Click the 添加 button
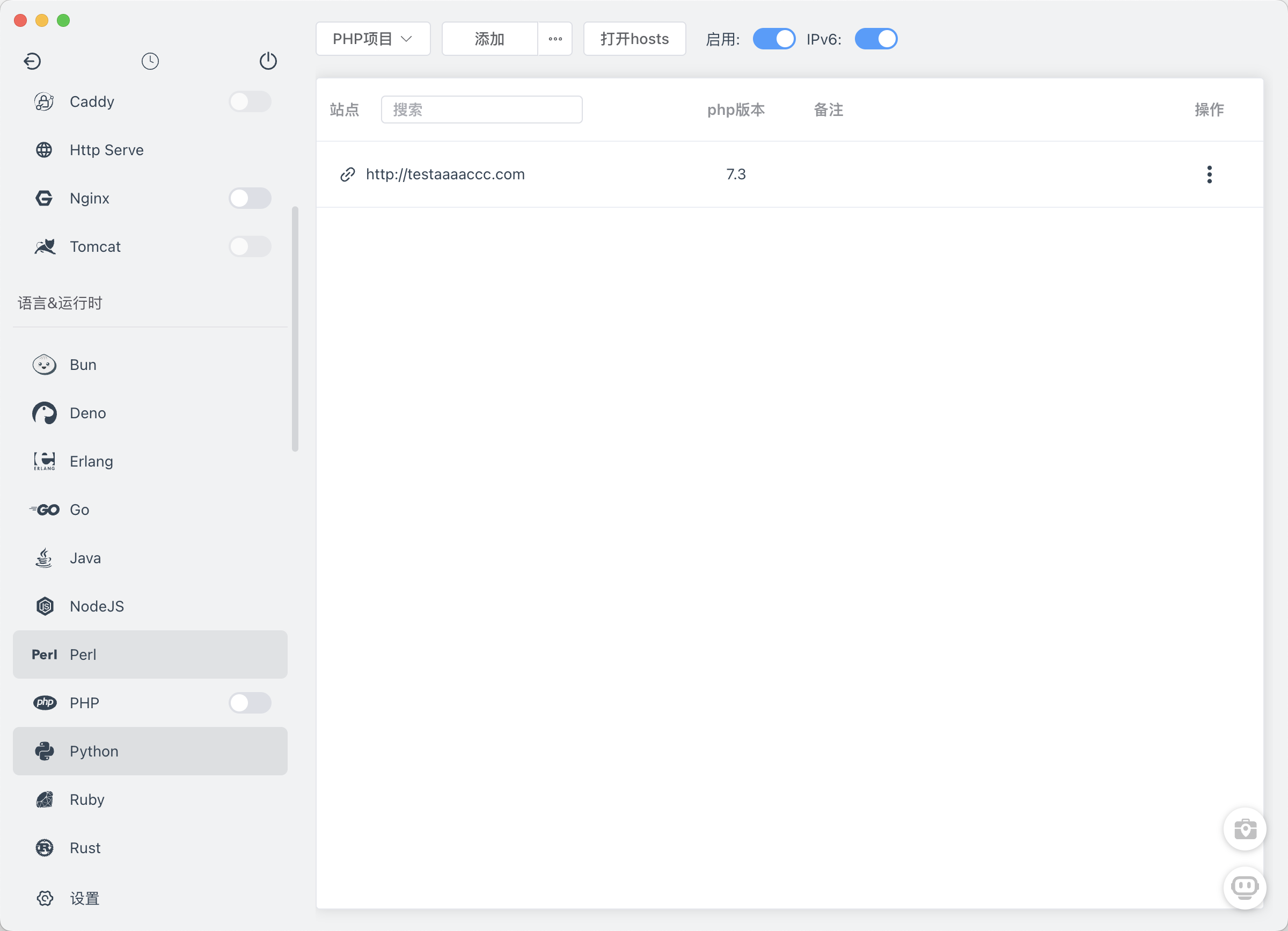1288x931 pixels. [489, 39]
